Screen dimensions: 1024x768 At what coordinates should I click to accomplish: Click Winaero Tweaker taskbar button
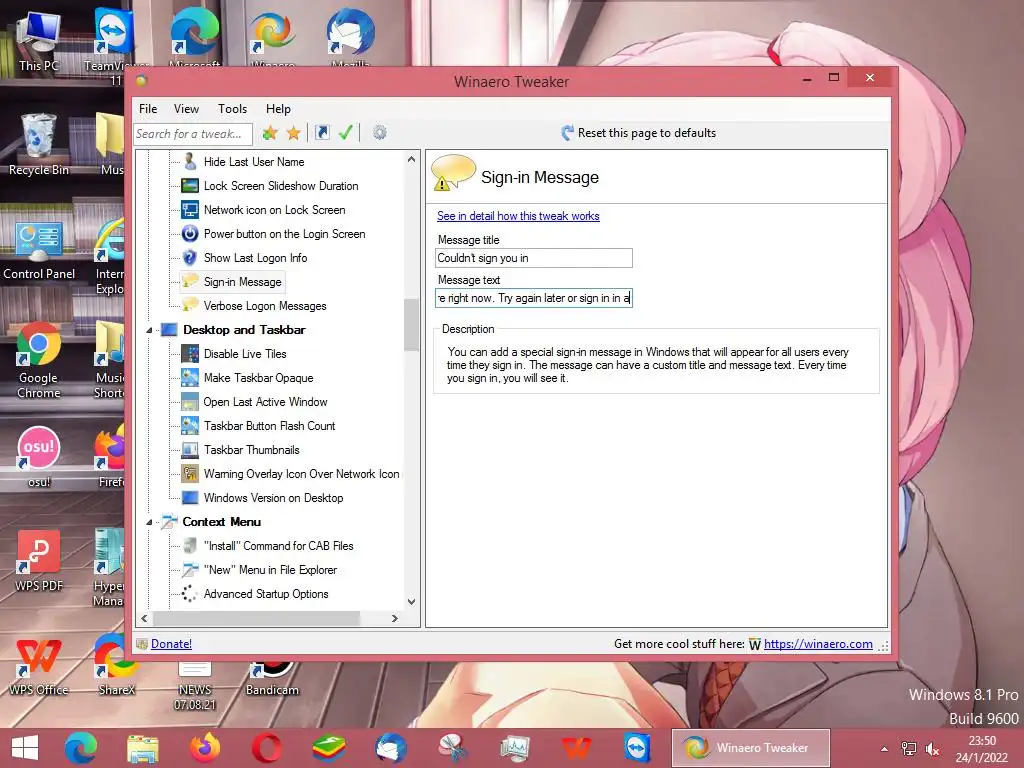(x=751, y=748)
